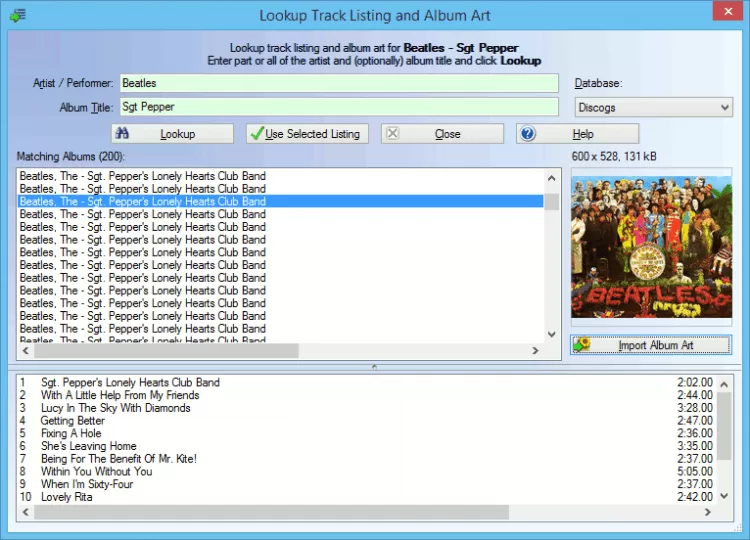Viewport: 750px width, 540px height.
Task: Click the Album Title field containing Sgt Pepper
Action: pos(339,107)
